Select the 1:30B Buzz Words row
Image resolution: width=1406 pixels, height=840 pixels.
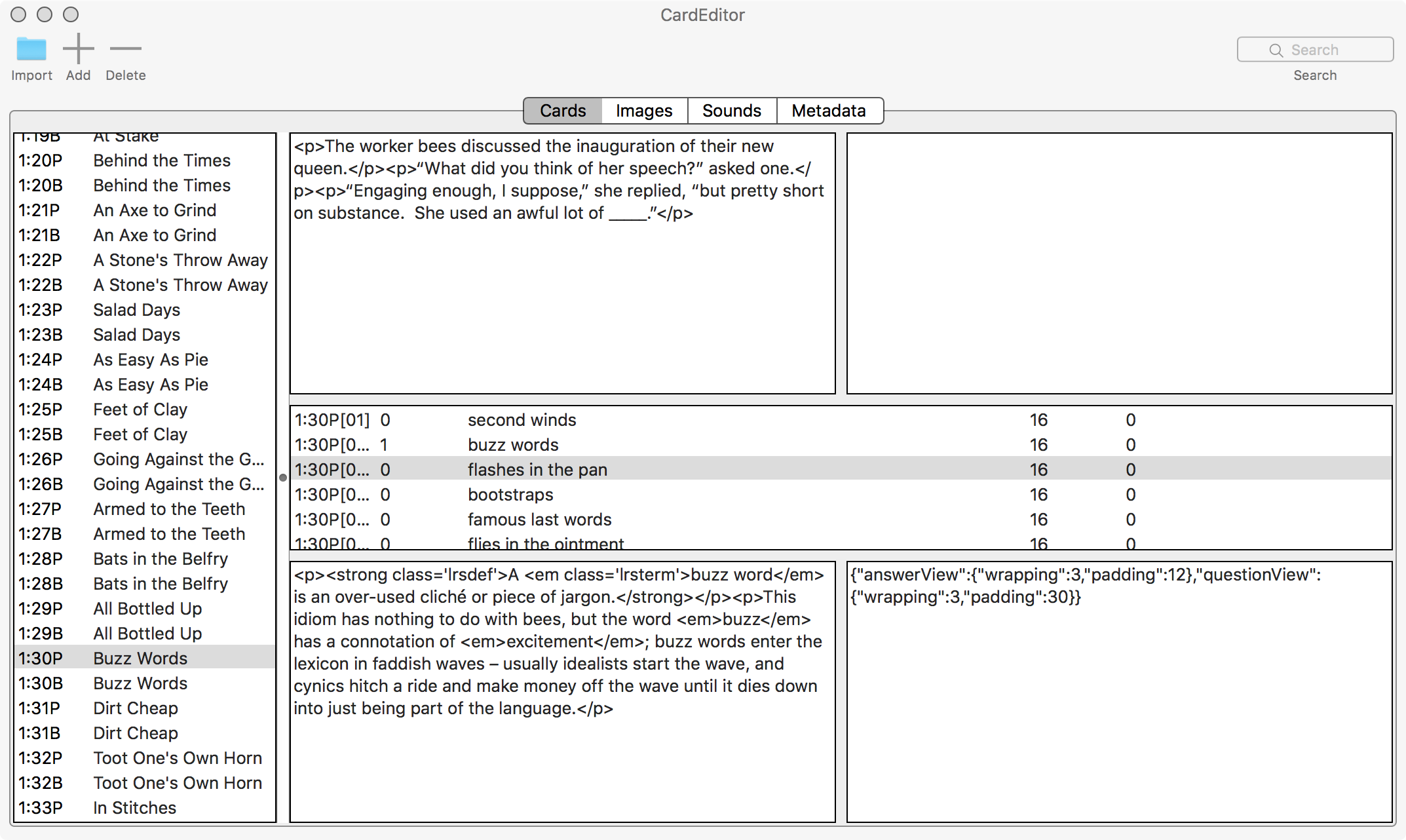pos(145,683)
